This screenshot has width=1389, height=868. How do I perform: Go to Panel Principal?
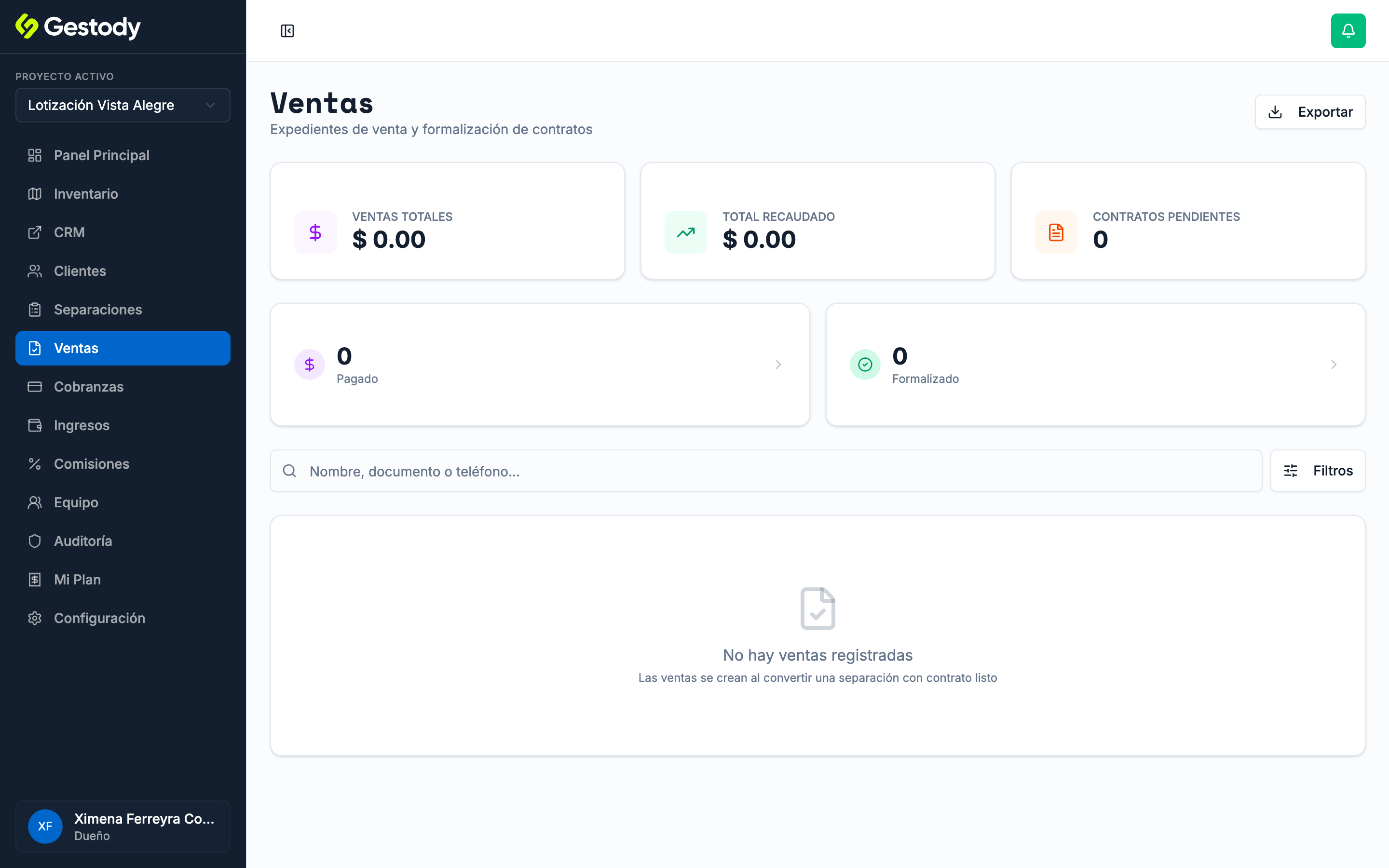[123, 155]
